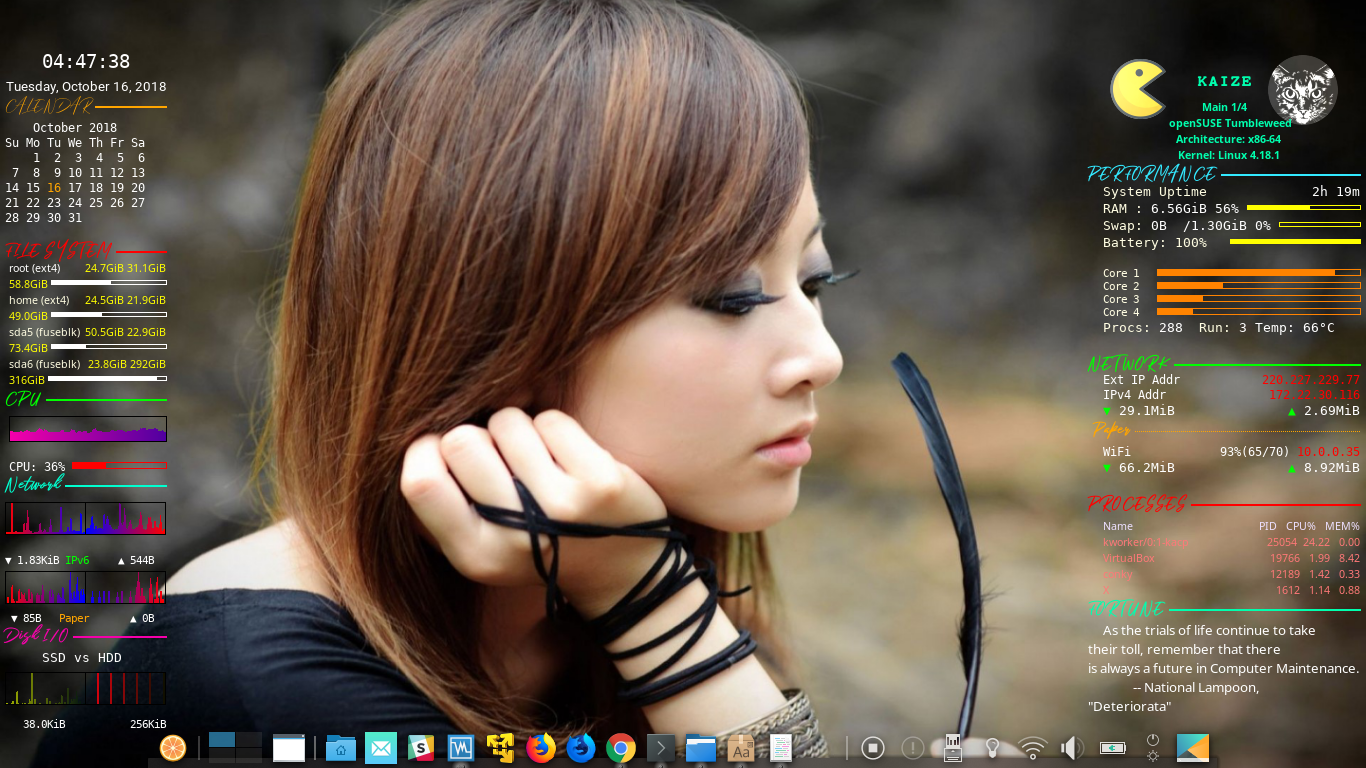Viewport: 1366px width, 768px height.
Task: Click the 'home (ext4)' filesystem entry
Action: [39, 300]
